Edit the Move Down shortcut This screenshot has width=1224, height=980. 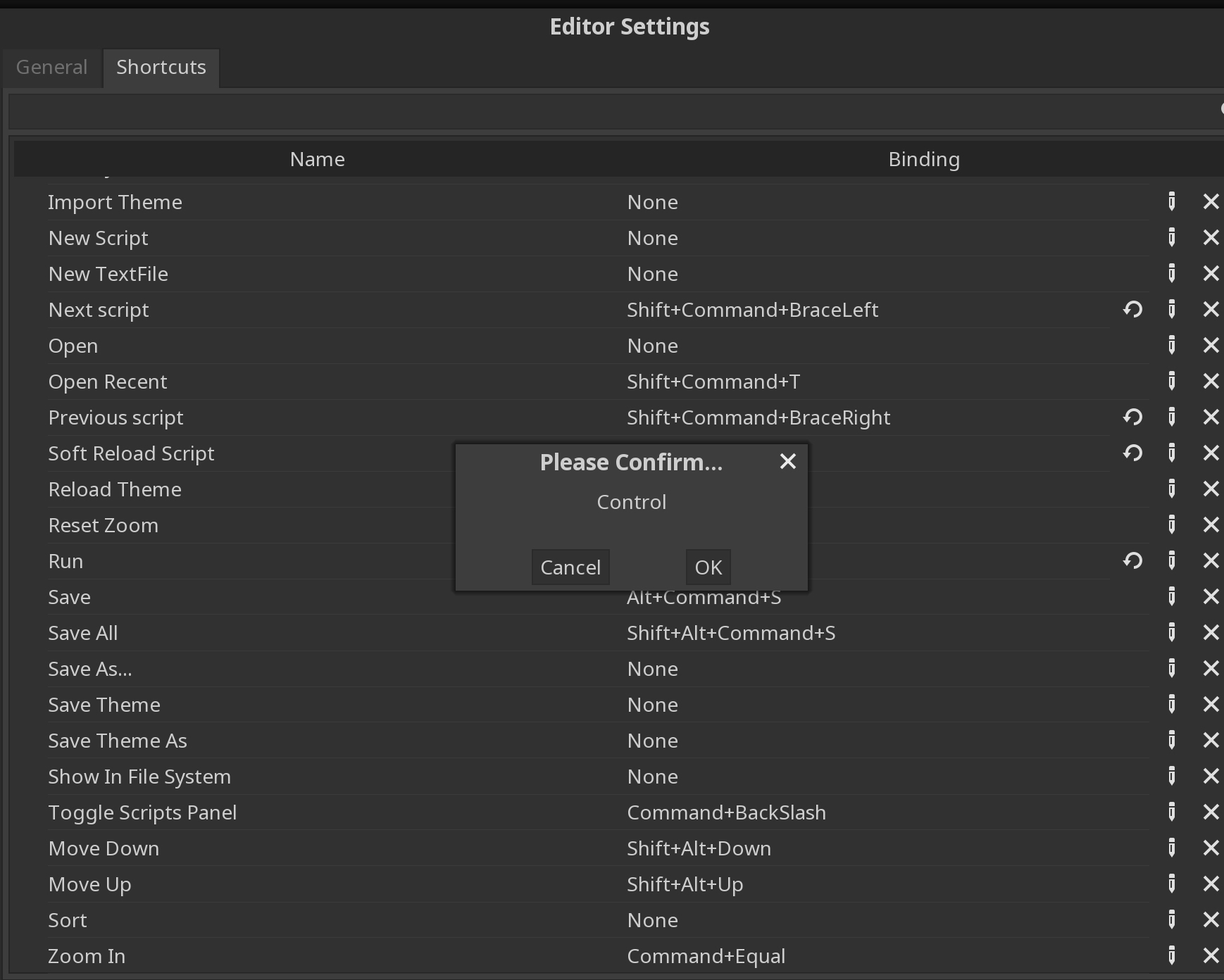click(x=1171, y=848)
